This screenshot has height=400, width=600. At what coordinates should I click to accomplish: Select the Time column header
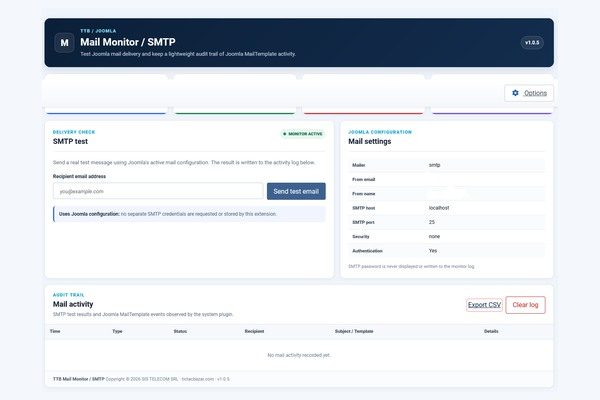55,331
